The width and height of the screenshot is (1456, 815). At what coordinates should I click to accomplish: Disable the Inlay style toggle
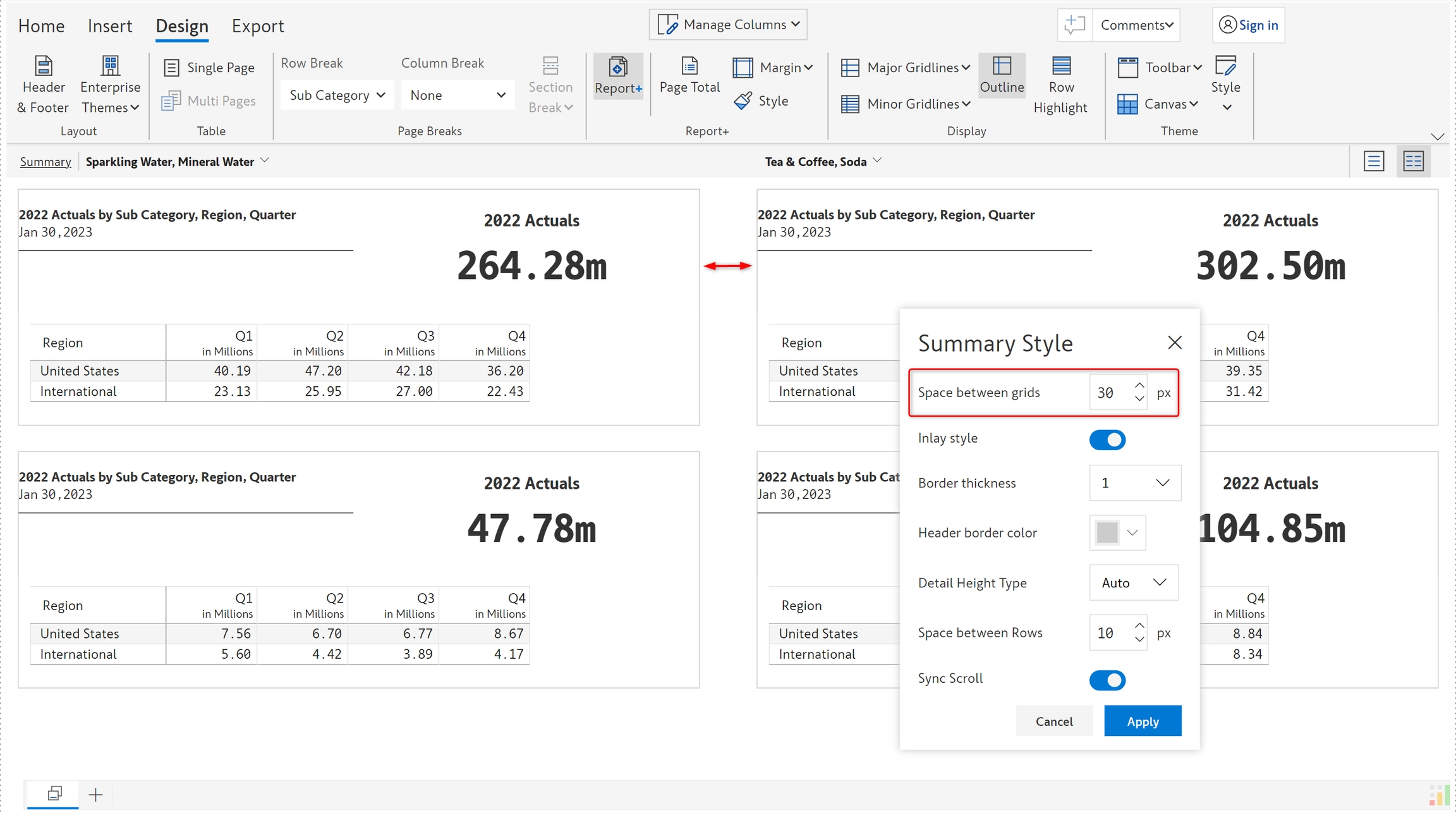tap(1107, 439)
